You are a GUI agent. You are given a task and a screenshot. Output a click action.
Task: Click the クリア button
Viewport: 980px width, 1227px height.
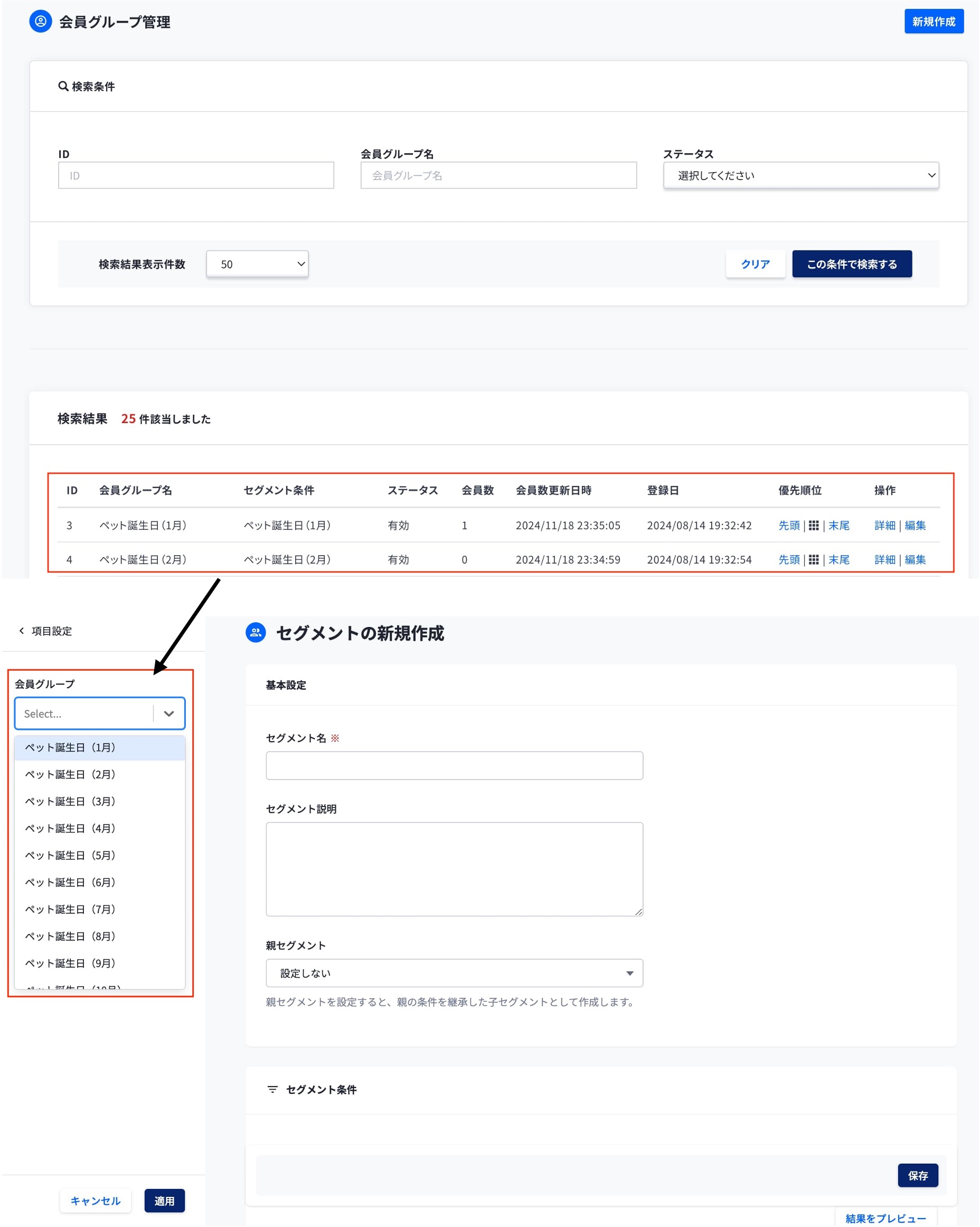(755, 264)
